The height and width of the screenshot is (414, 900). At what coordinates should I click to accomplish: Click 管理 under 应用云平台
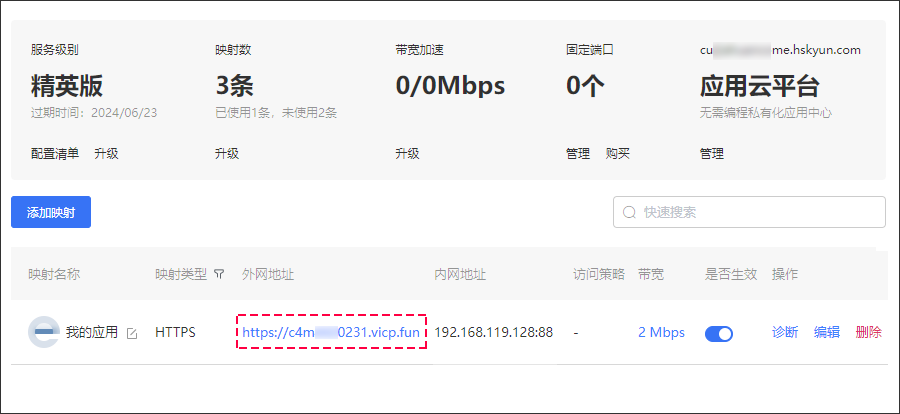(712, 153)
